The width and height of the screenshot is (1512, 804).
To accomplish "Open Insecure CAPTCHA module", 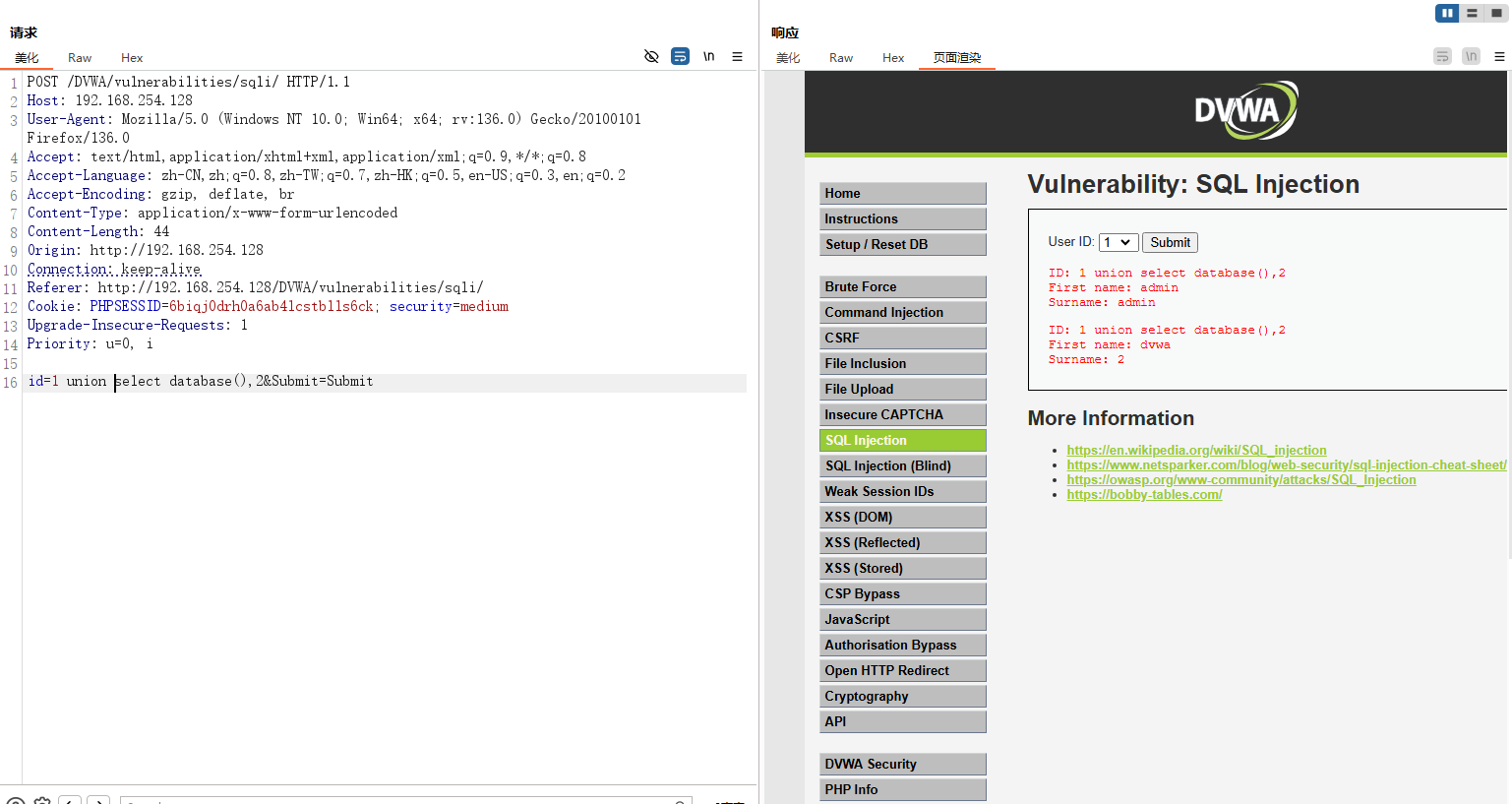I will [903, 414].
